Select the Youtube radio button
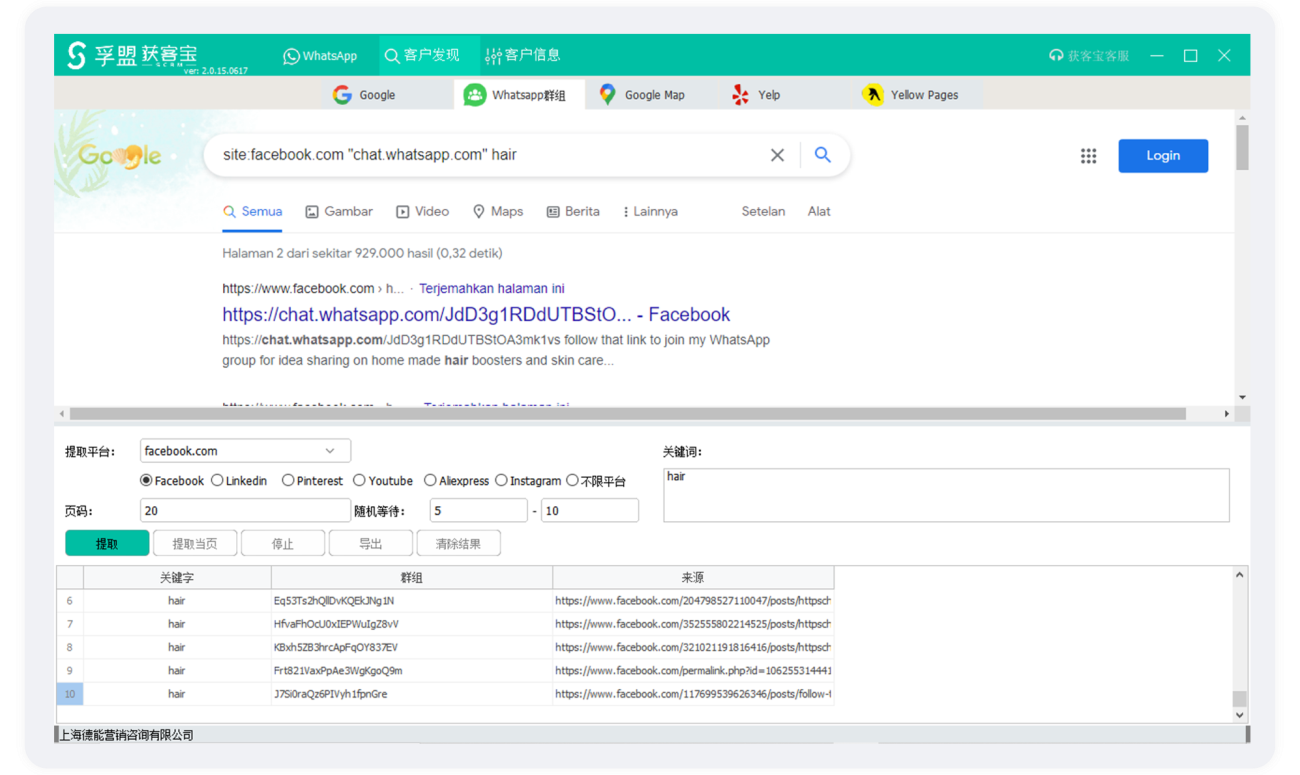Screen dimensions: 1300x775 (359, 481)
